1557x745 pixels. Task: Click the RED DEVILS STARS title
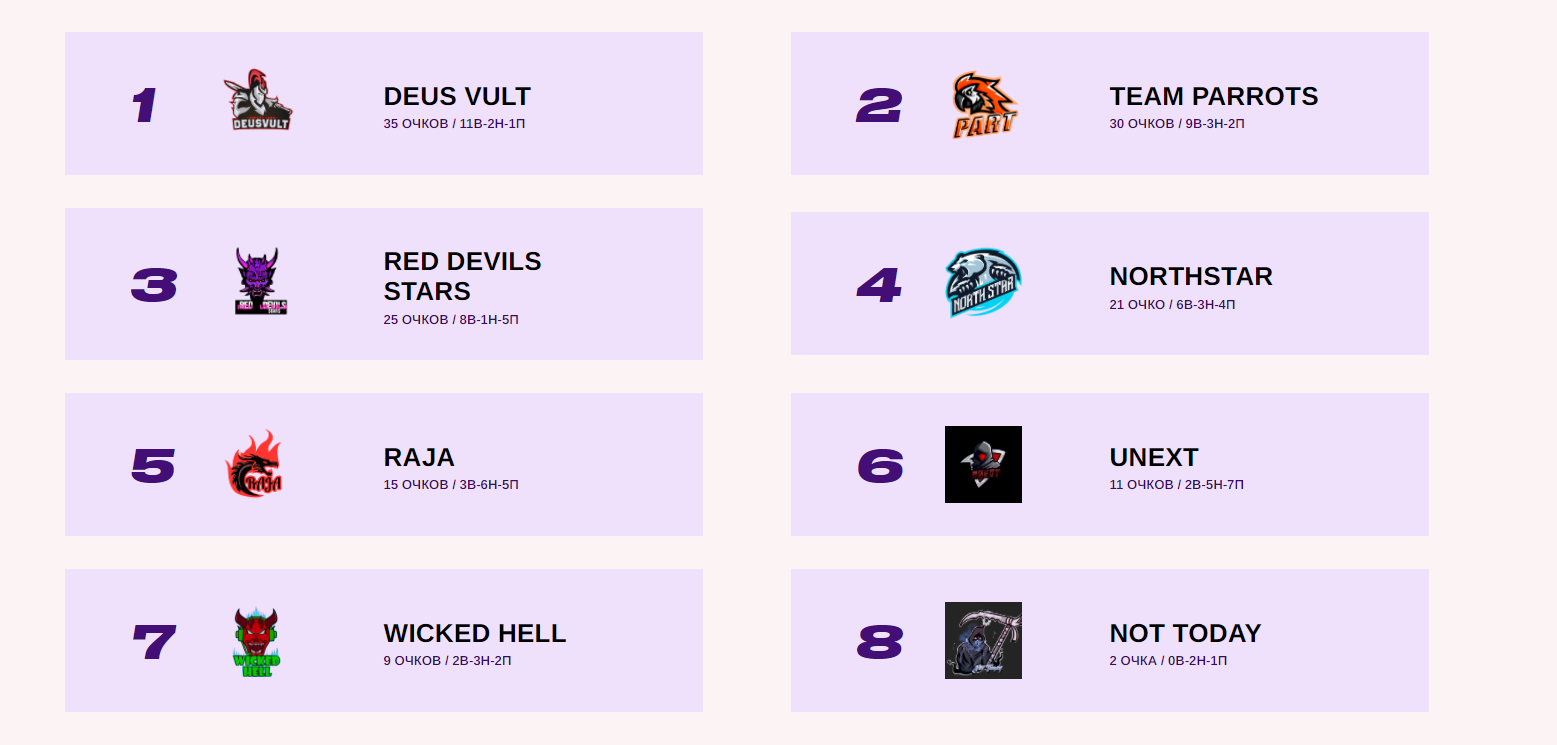[462, 276]
